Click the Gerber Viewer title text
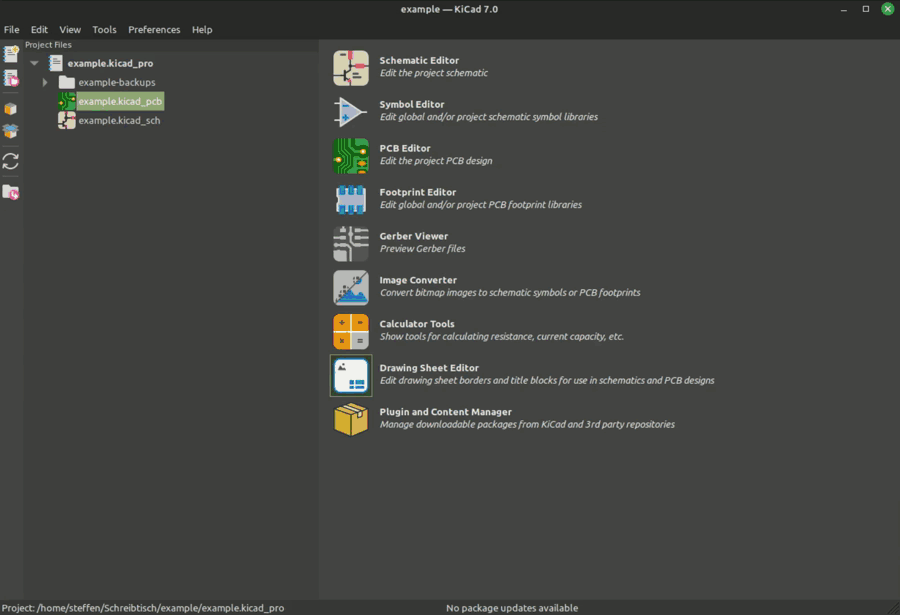 [413, 236]
